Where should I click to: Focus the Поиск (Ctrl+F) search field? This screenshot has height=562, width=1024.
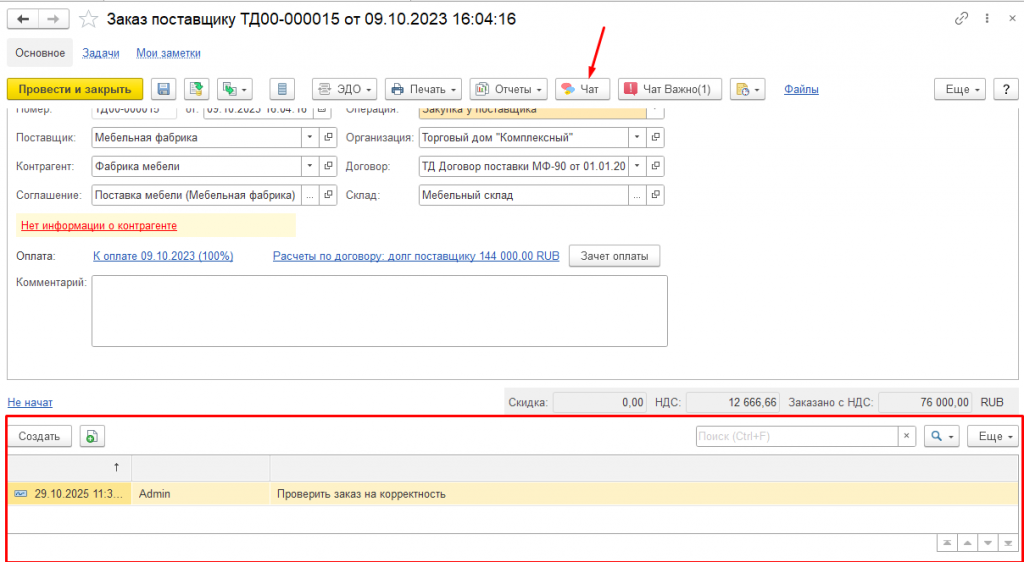(797, 437)
